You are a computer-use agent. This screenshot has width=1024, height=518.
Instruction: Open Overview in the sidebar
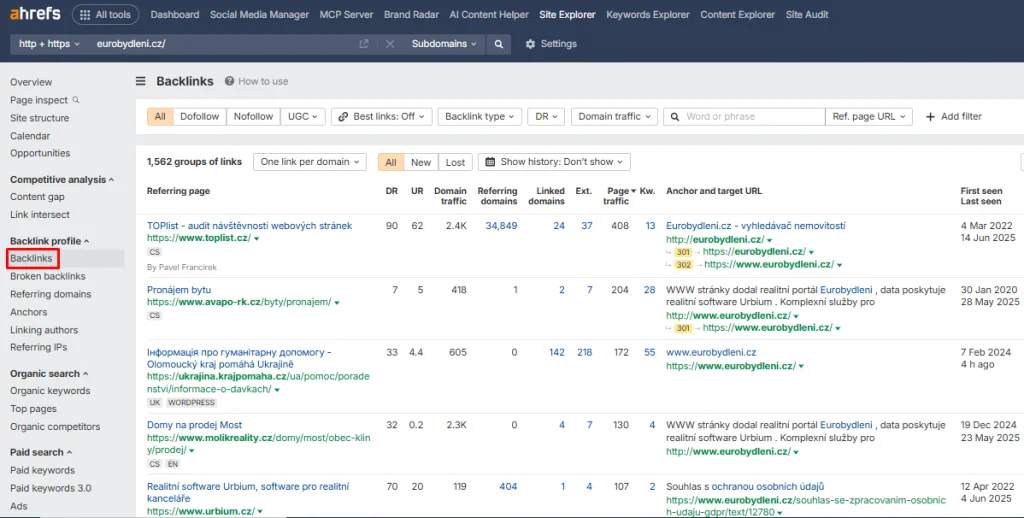pyautogui.click(x=31, y=82)
